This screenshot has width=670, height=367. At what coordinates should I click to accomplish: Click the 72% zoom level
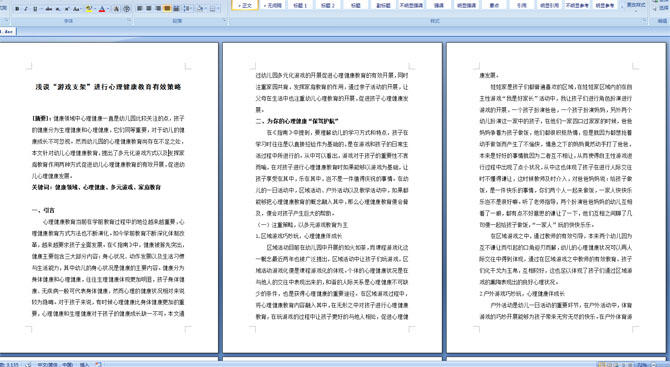pos(641,365)
